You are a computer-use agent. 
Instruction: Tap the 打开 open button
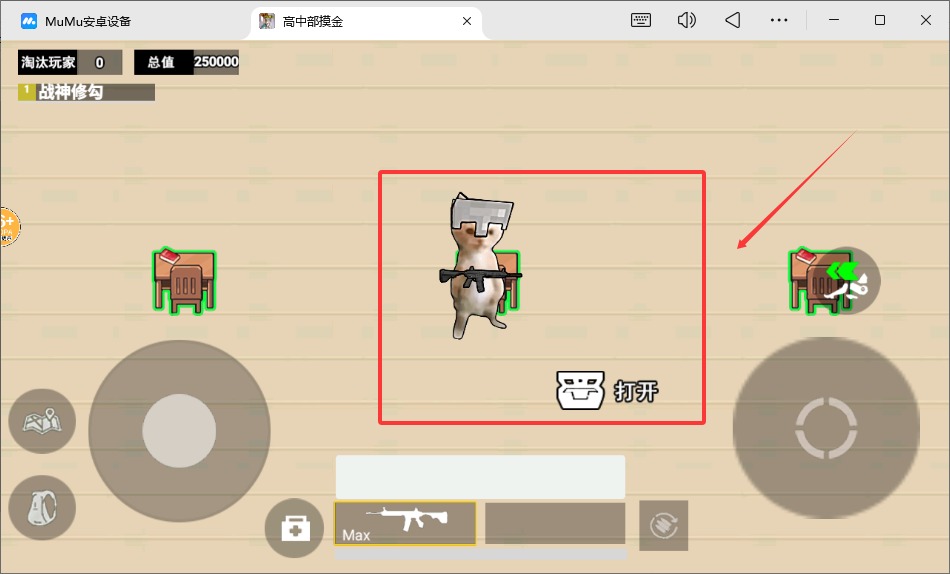click(x=608, y=390)
